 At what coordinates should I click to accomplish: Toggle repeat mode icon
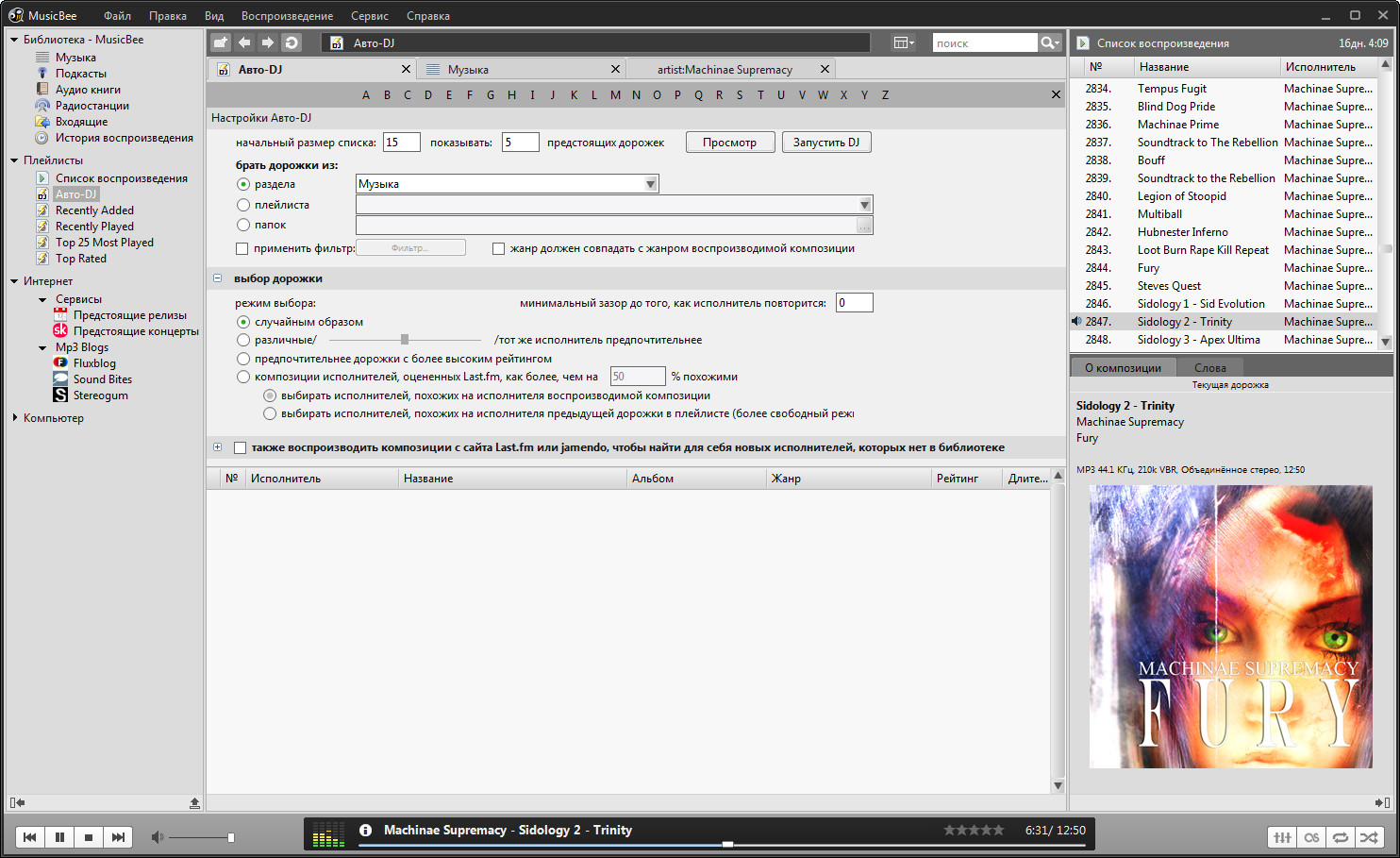[1341, 837]
